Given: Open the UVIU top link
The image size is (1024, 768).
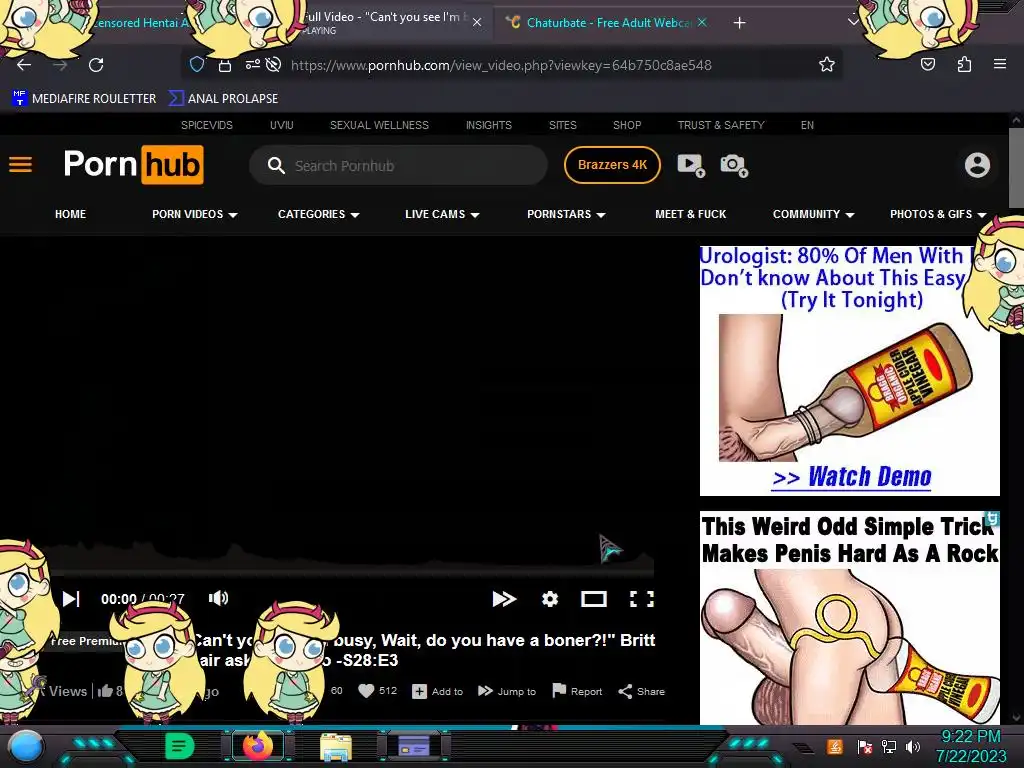Looking at the screenshot, I should click(281, 125).
